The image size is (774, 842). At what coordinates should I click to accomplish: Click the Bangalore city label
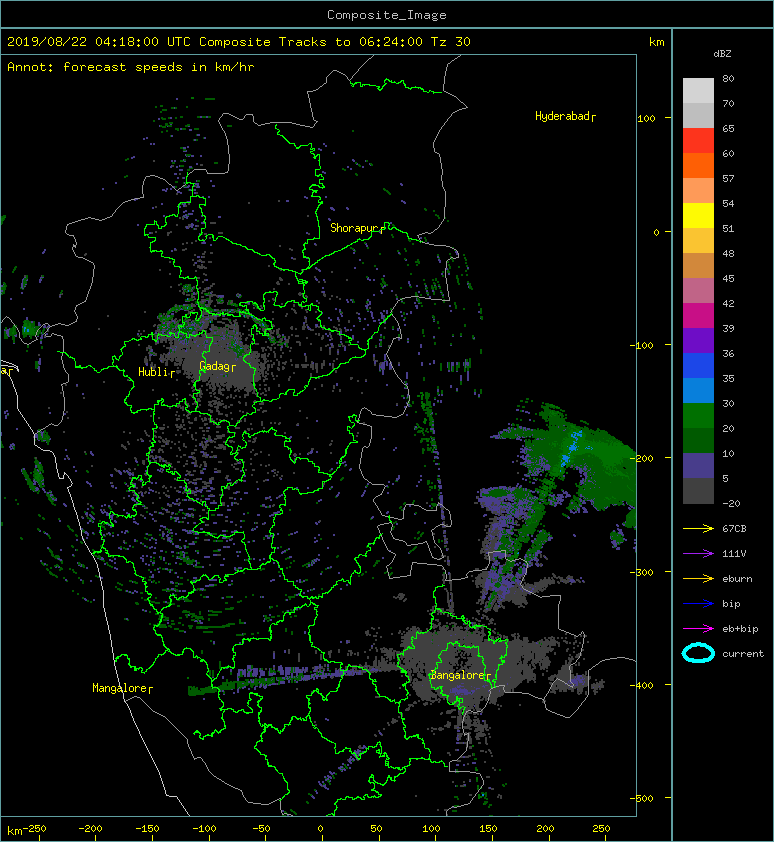[460, 676]
